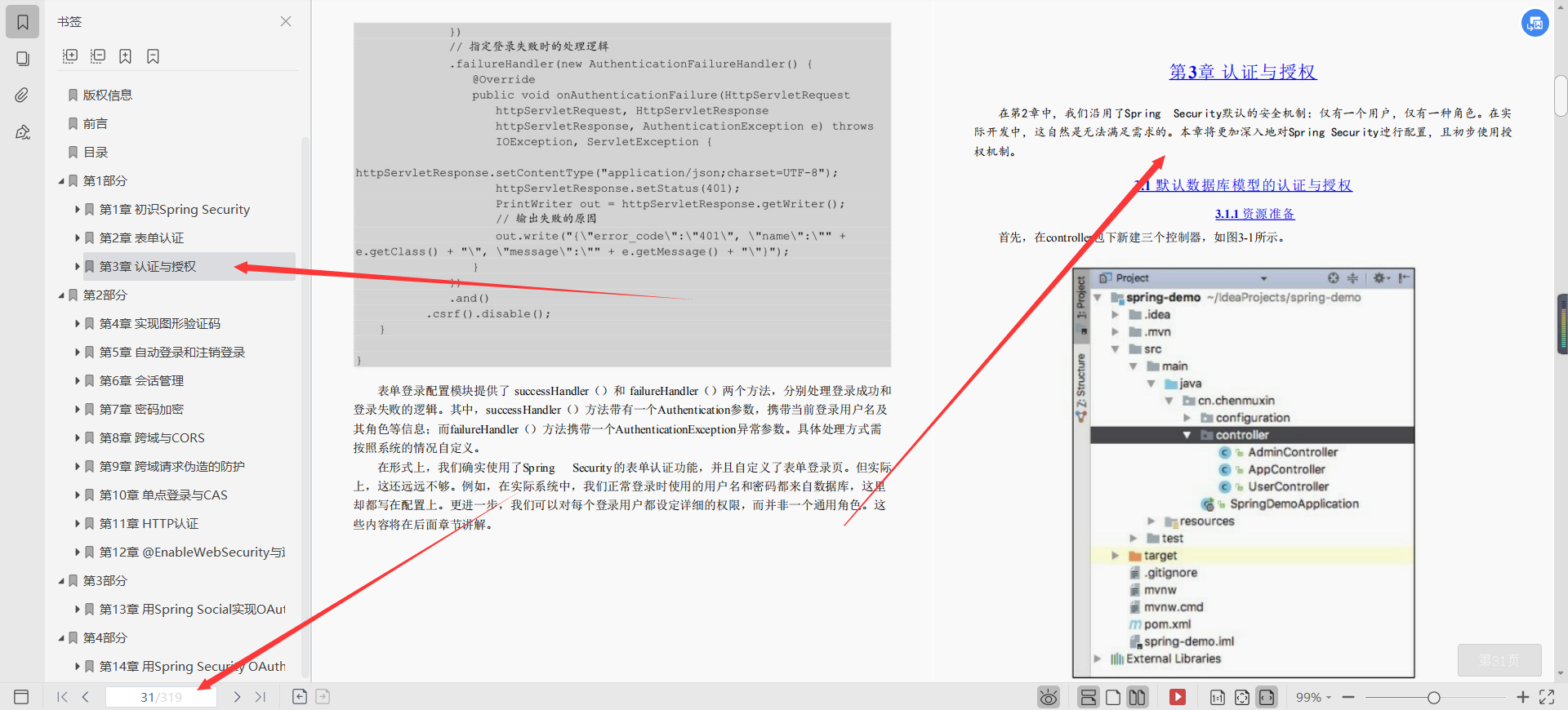1568x710 pixels.
Task: Click the page number field showing 31/319
Action: click(x=161, y=697)
